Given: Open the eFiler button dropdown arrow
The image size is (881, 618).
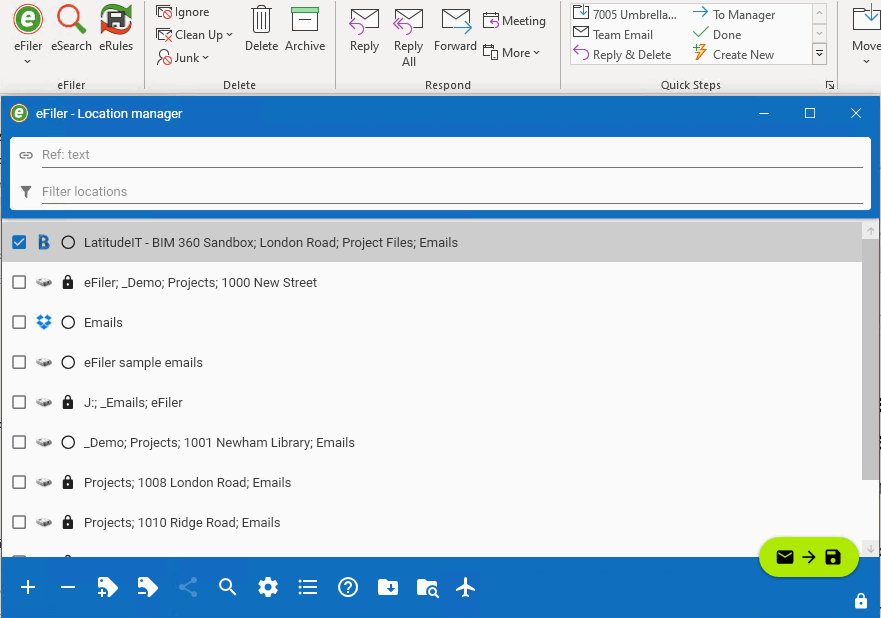Looking at the screenshot, I should [x=28, y=62].
